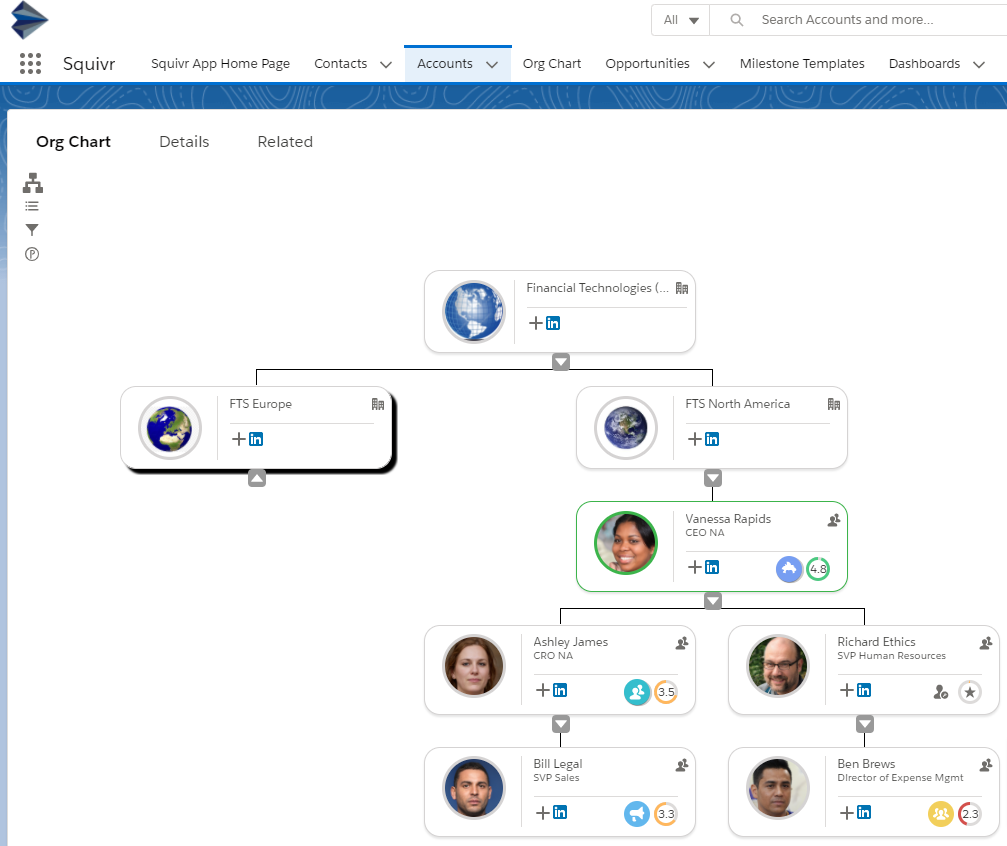Click the plus icon on the Financial Technologies card
The height and width of the screenshot is (846, 1007).
[536, 323]
